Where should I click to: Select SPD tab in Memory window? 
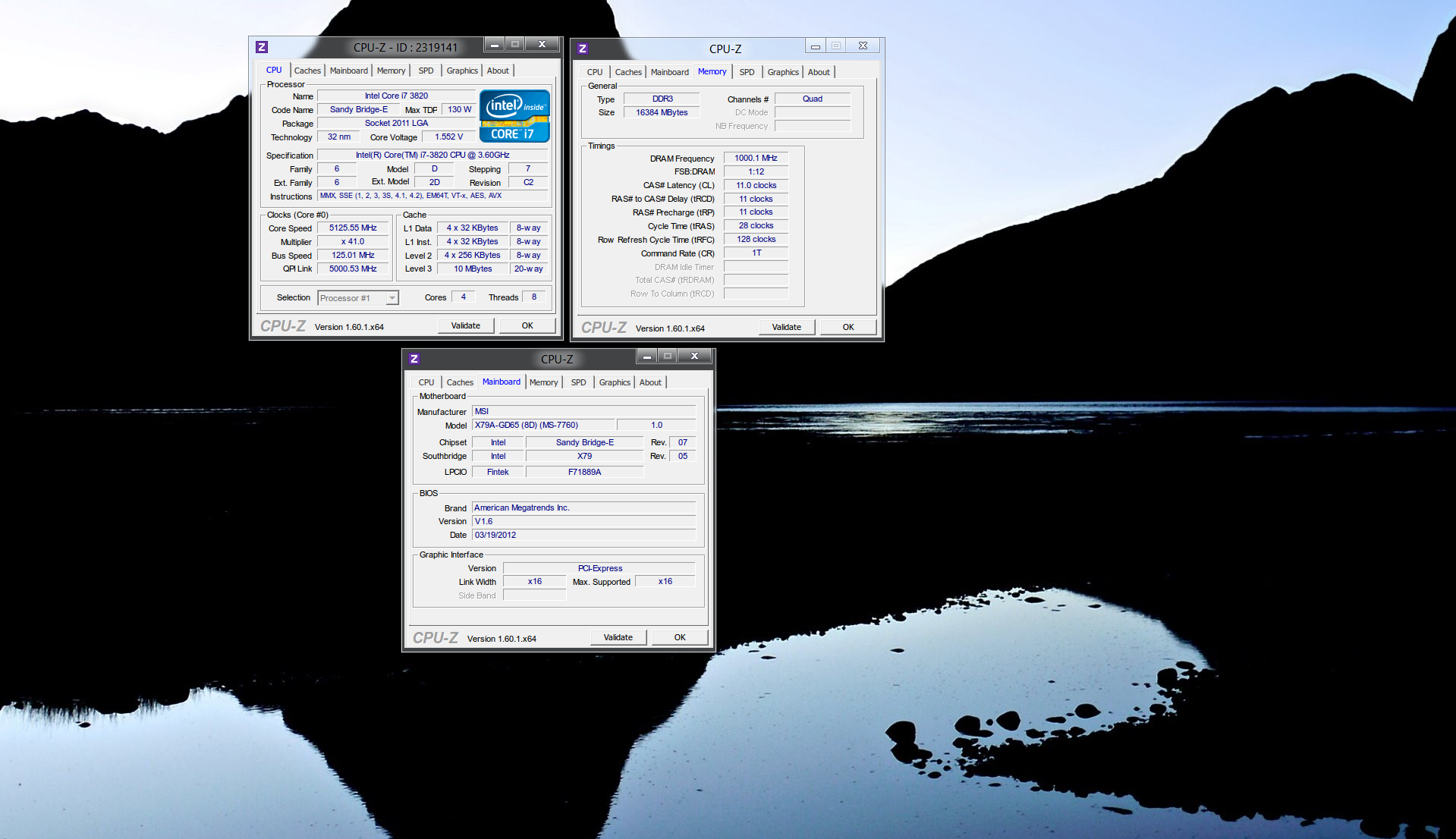(747, 72)
